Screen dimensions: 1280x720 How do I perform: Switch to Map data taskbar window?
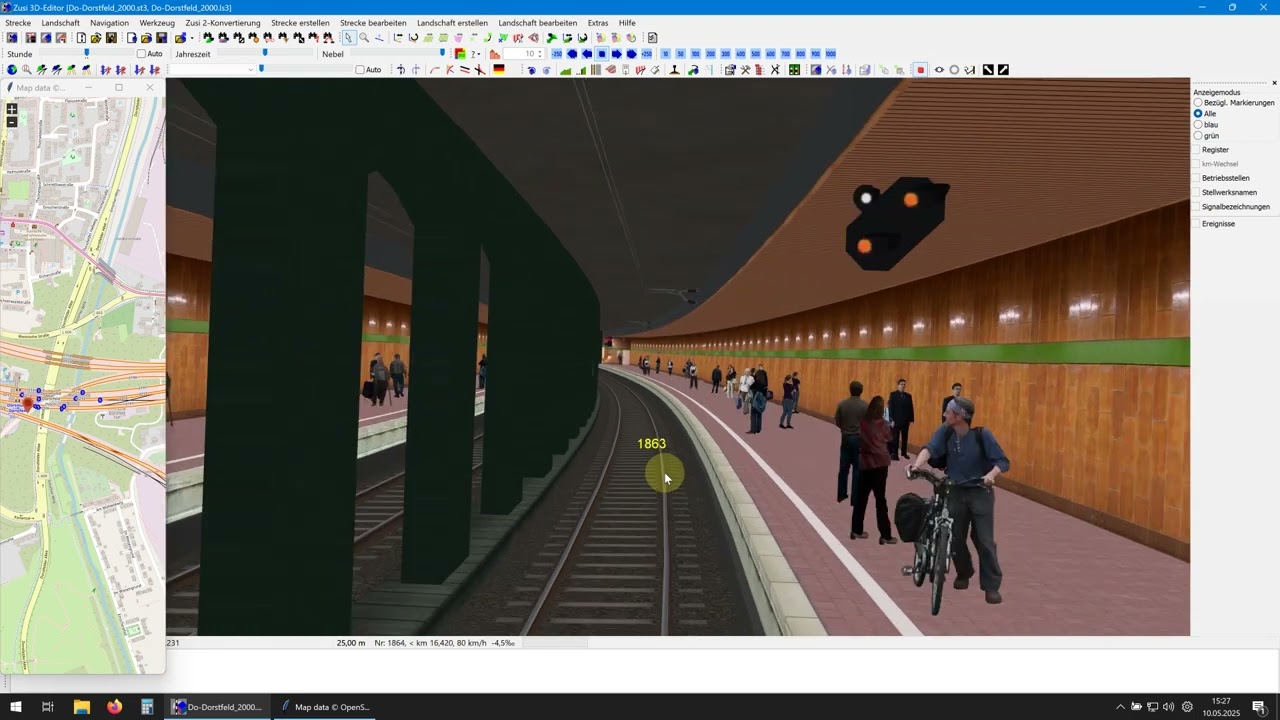pos(325,707)
